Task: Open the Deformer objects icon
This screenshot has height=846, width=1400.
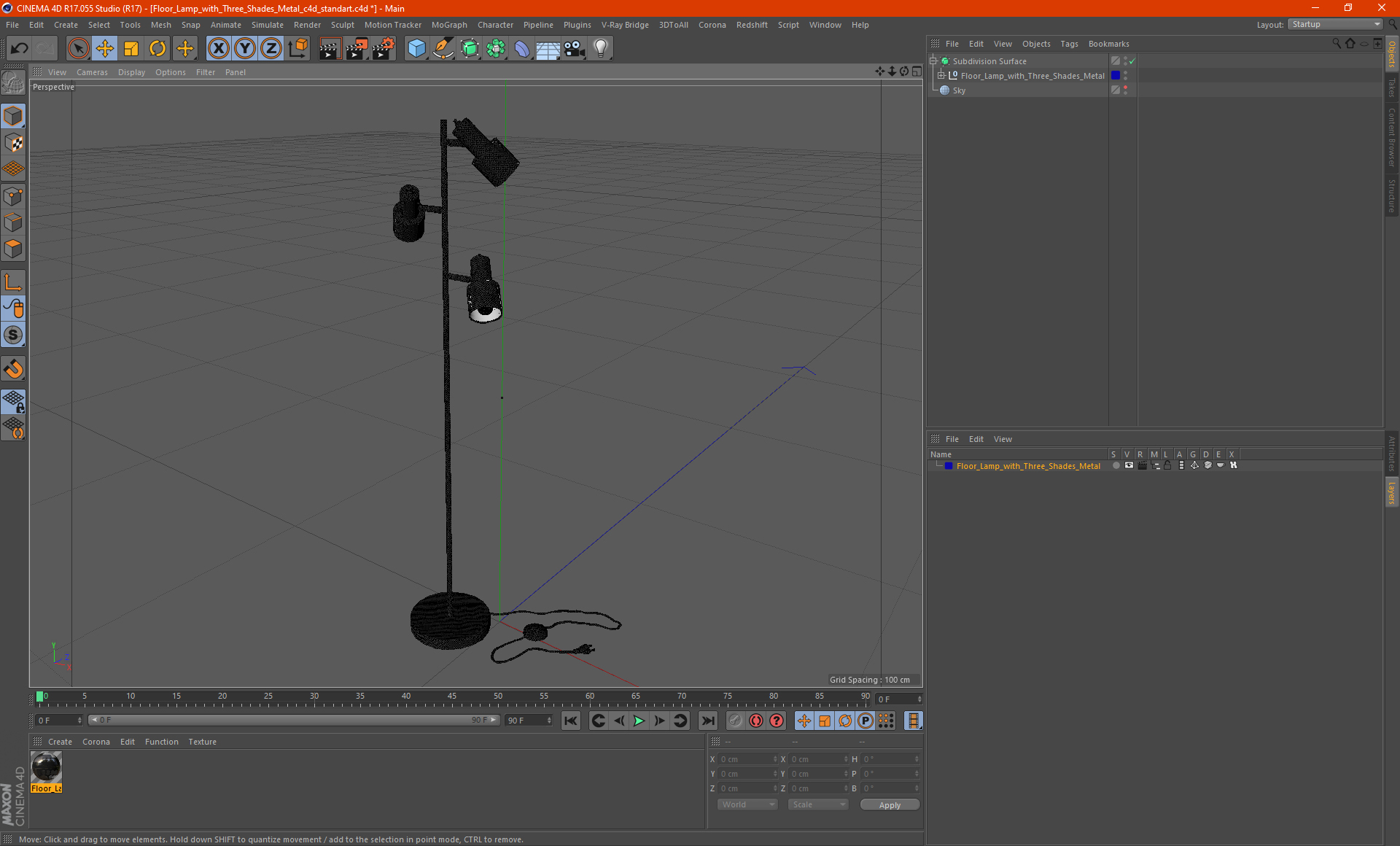Action: [522, 49]
